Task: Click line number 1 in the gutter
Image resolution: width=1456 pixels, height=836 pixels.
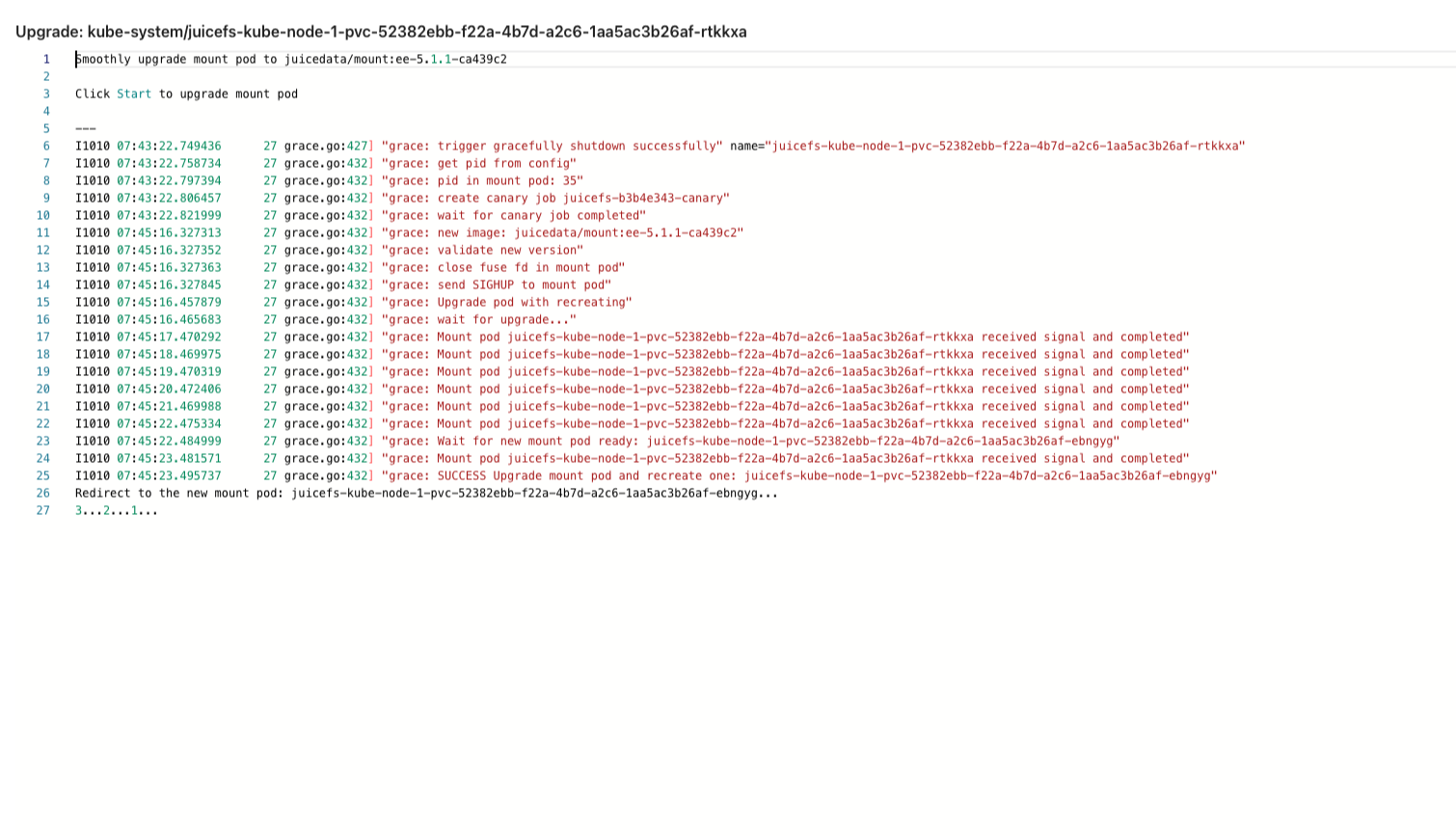Action: point(45,59)
